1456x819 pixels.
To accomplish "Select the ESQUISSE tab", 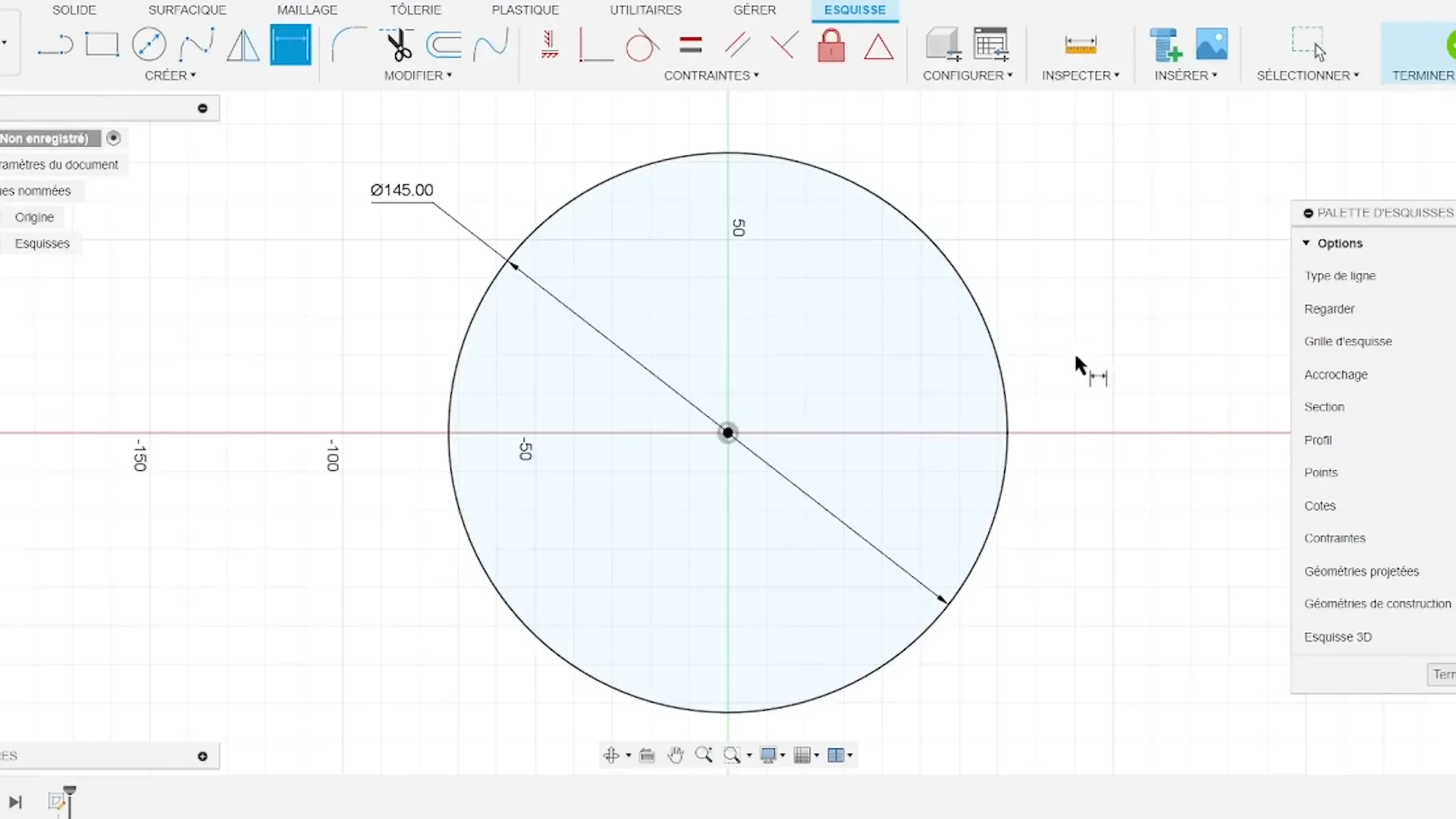I will click(855, 10).
